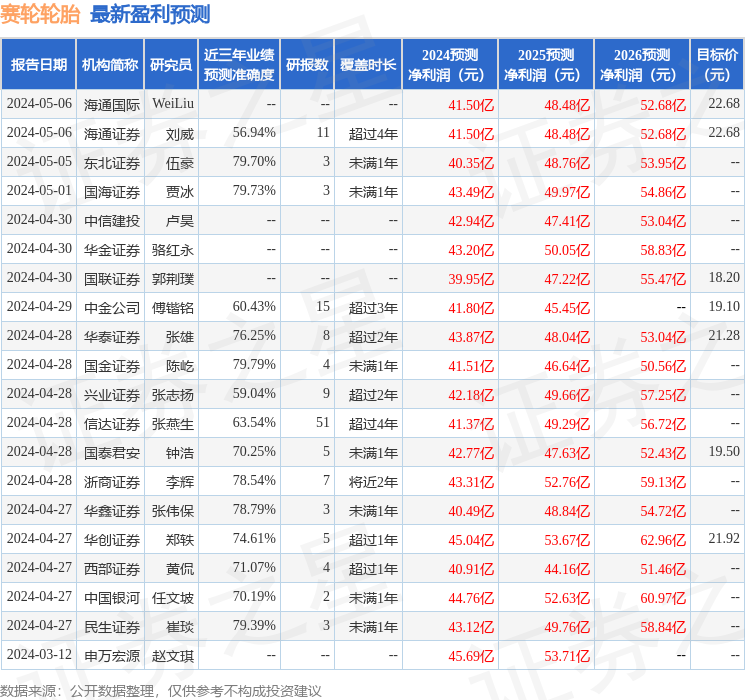Click target price 21.92
Screen dimensions: 745x700
click(x=724, y=538)
